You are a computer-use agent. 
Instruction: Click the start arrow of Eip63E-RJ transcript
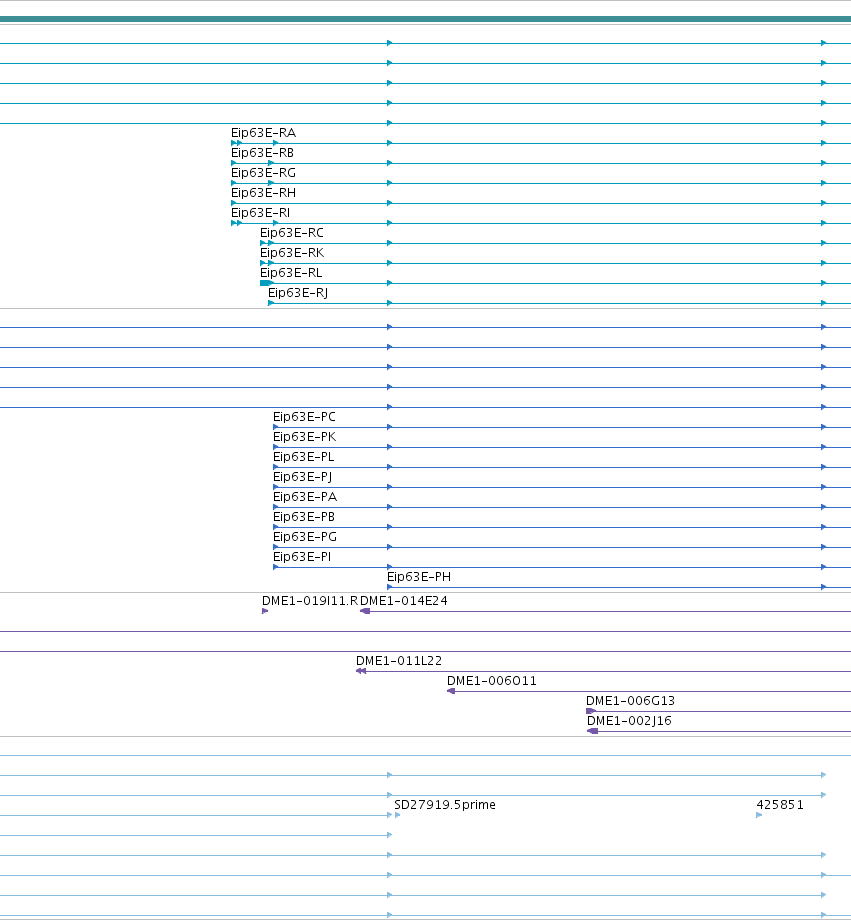click(271, 303)
